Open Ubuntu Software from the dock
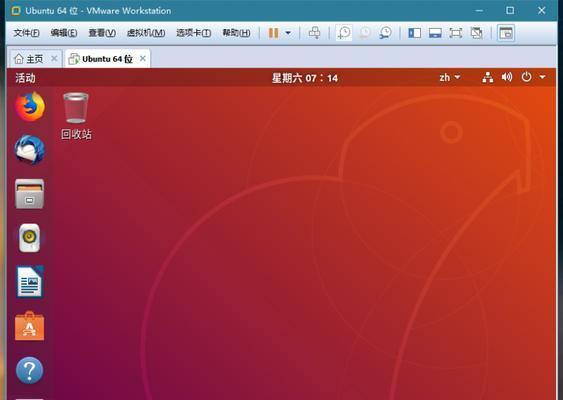 [29, 326]
